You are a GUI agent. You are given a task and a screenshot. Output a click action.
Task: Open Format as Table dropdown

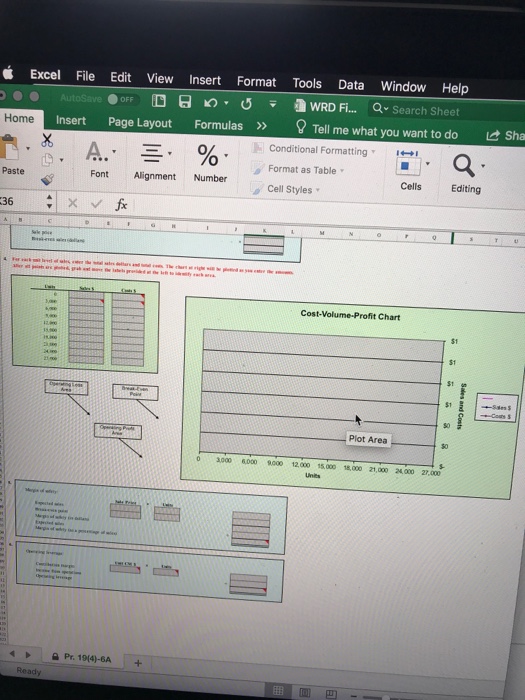[297, 169]
